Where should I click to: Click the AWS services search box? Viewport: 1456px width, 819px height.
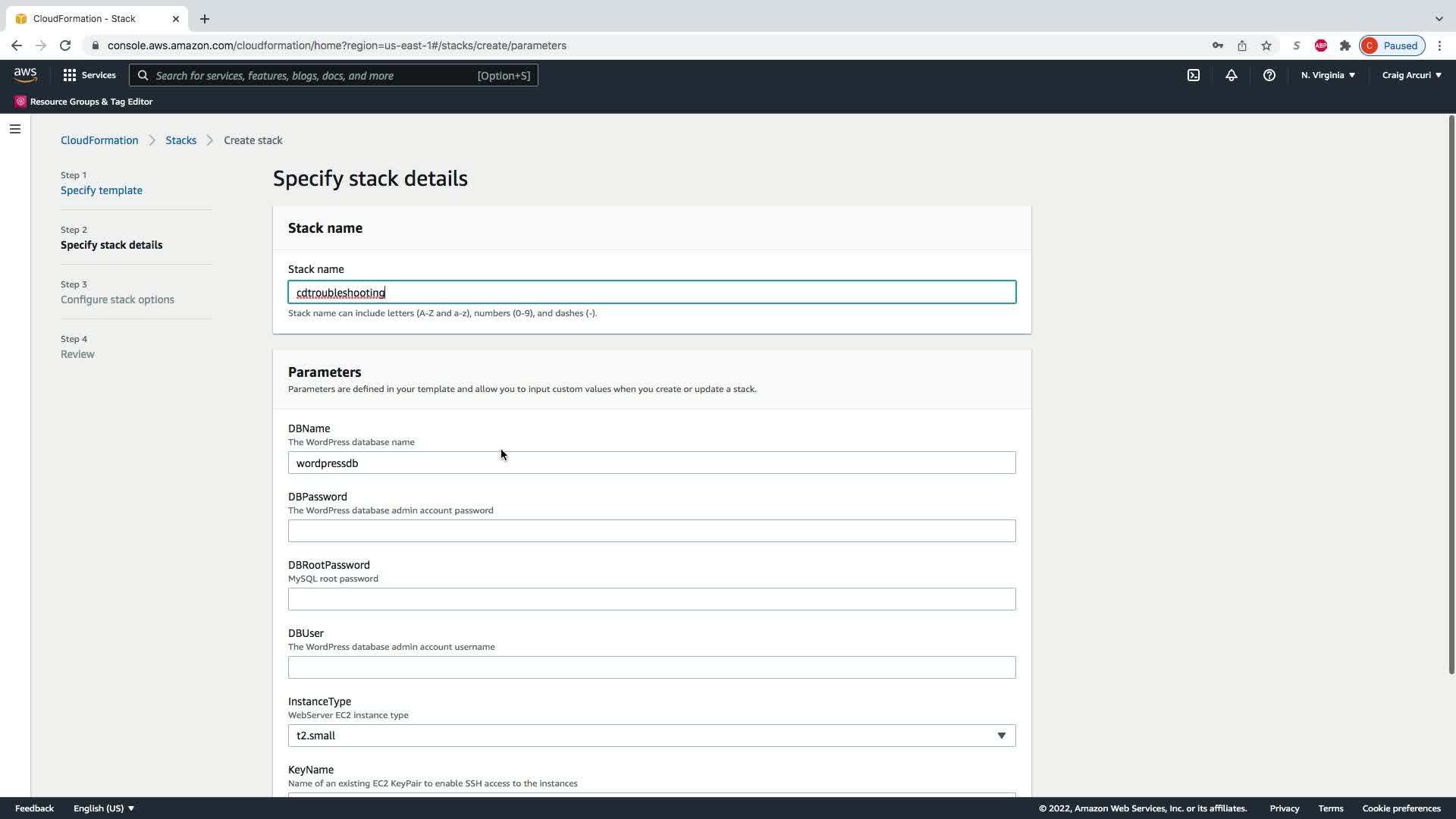click(x=334, y=75)
